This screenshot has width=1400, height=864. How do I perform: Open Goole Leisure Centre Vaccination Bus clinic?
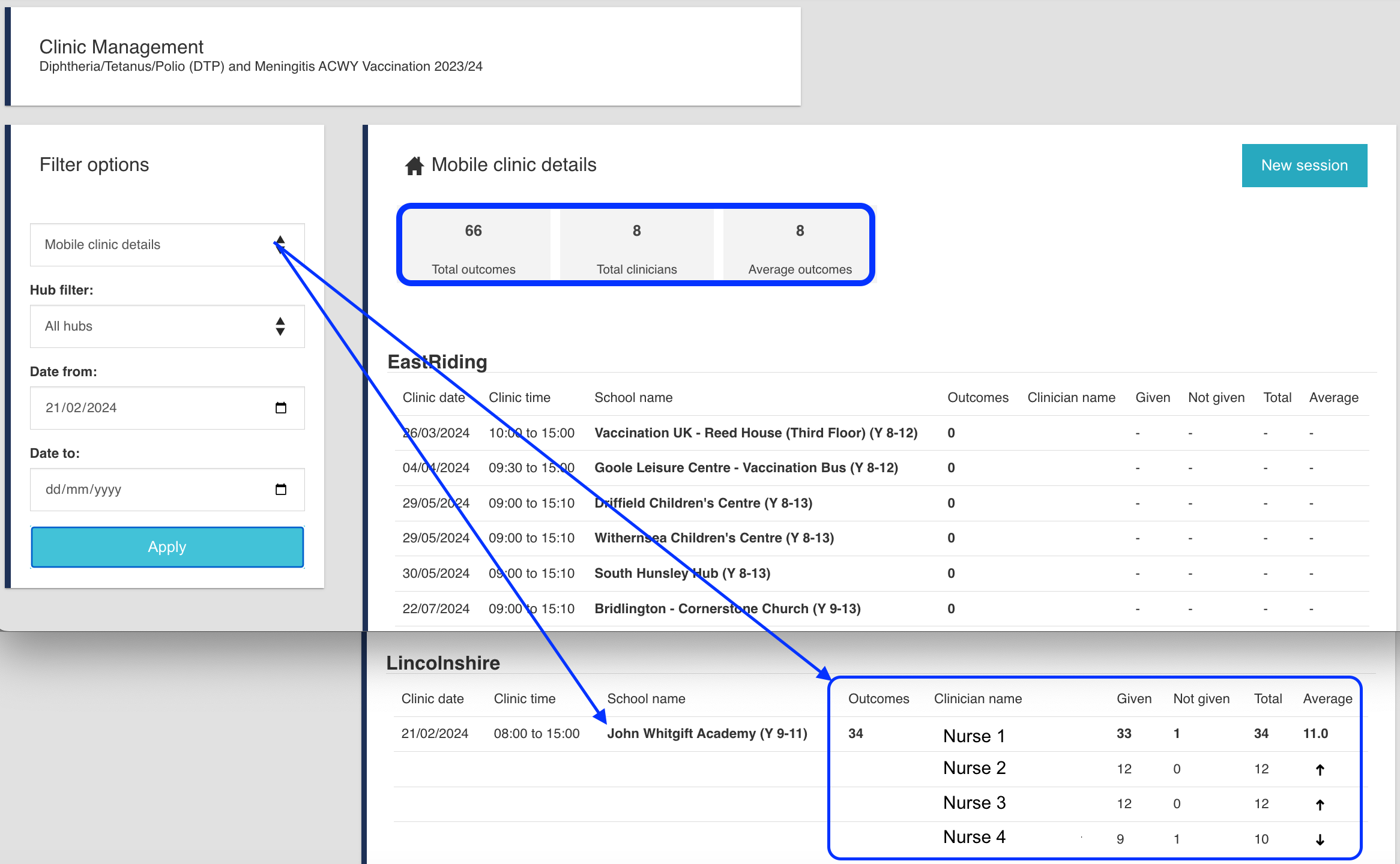(746, 468)
